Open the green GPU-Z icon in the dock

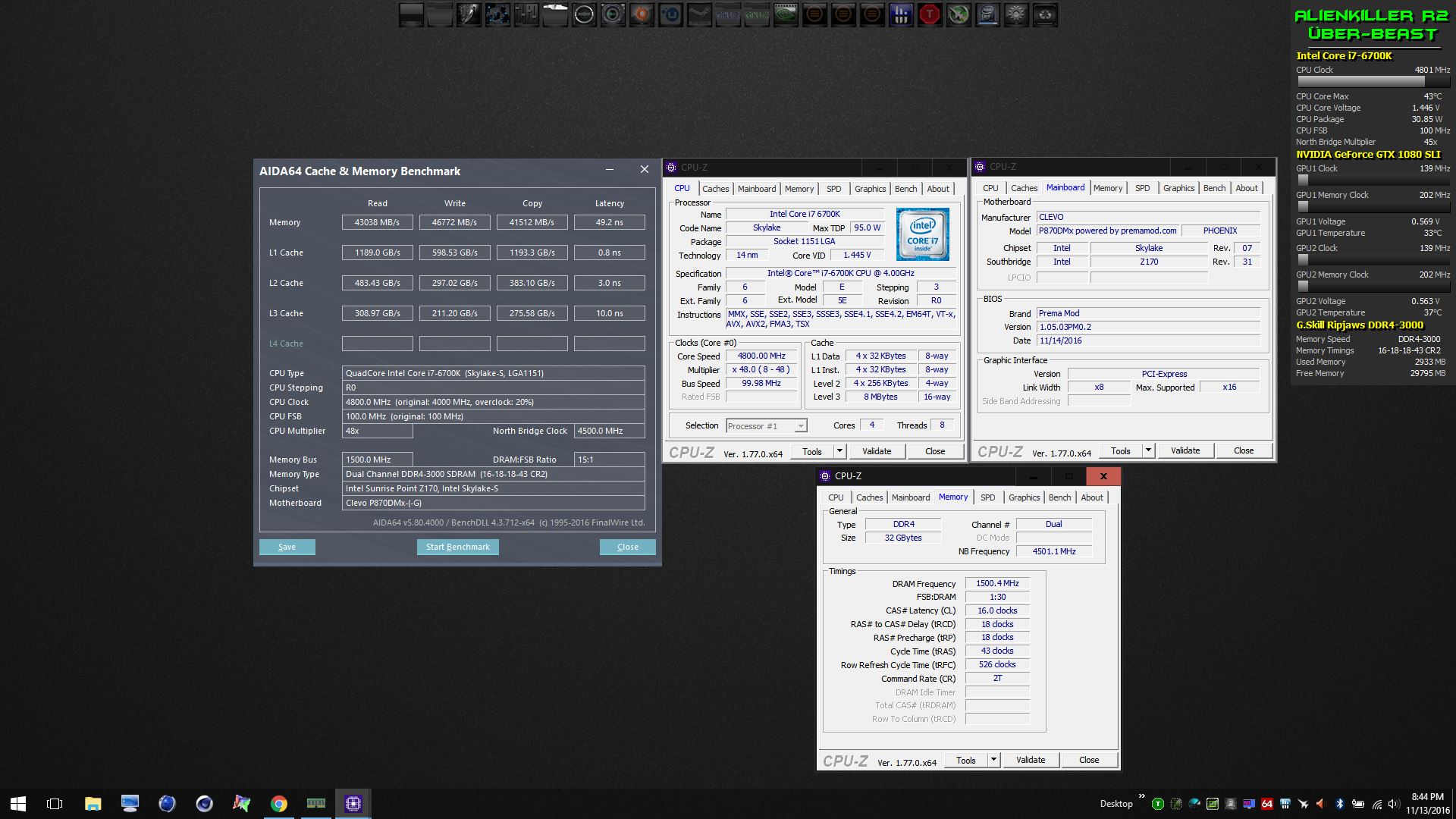[x=757, y=14]
